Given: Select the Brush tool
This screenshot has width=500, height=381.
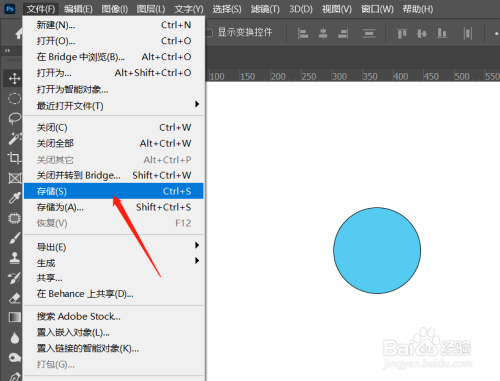Looking at the screenshot, I should tap(14, 238).
